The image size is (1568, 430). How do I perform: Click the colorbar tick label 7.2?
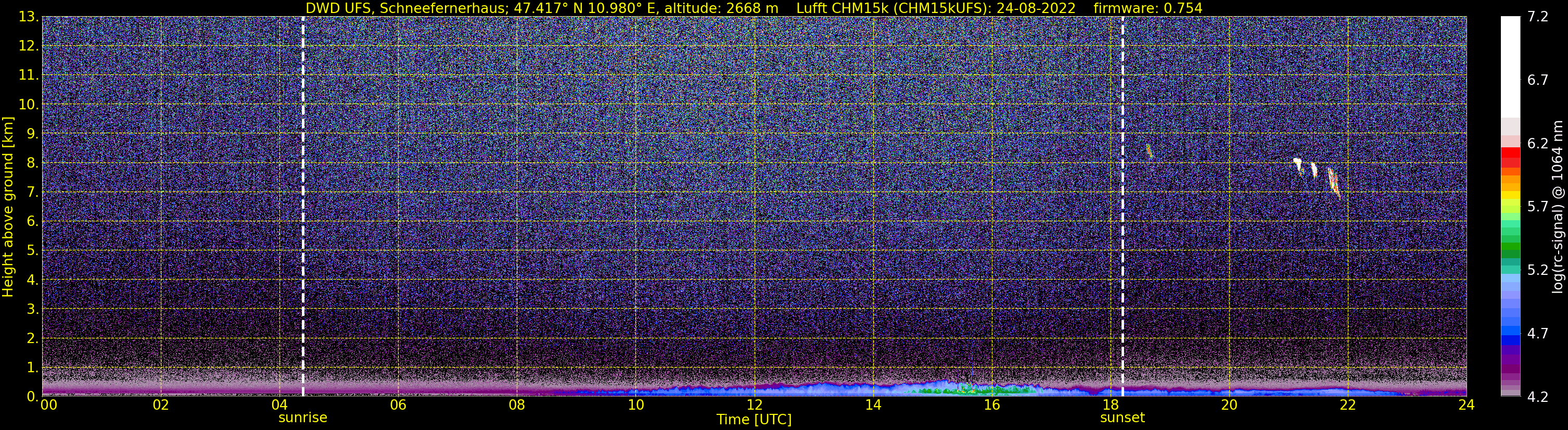tap(1538, 17)
